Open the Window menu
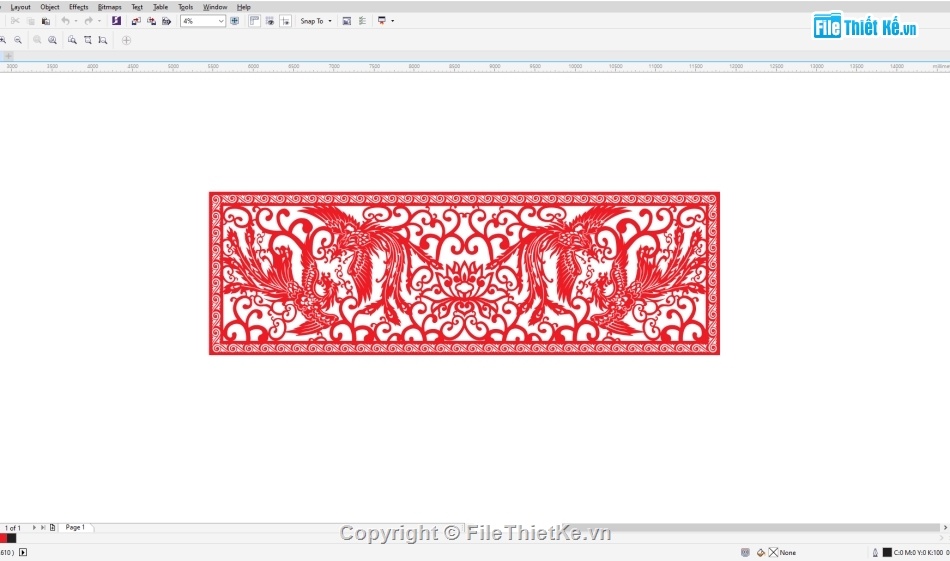Image resolution: width=950 pixels, height=561 pixels. click(215, 7)
